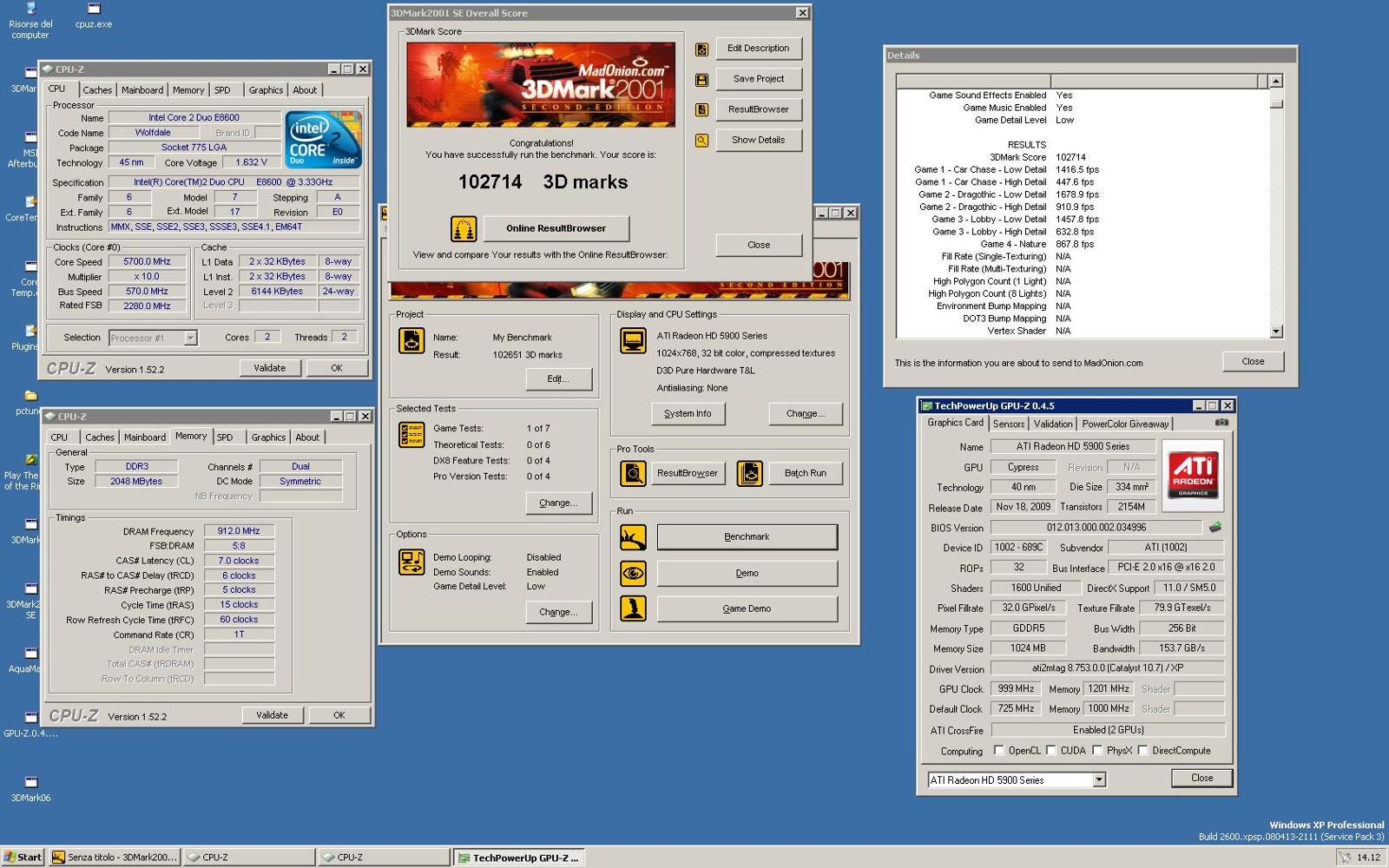
Task: Click the Edit... button under Project
Action: [558, 379]
